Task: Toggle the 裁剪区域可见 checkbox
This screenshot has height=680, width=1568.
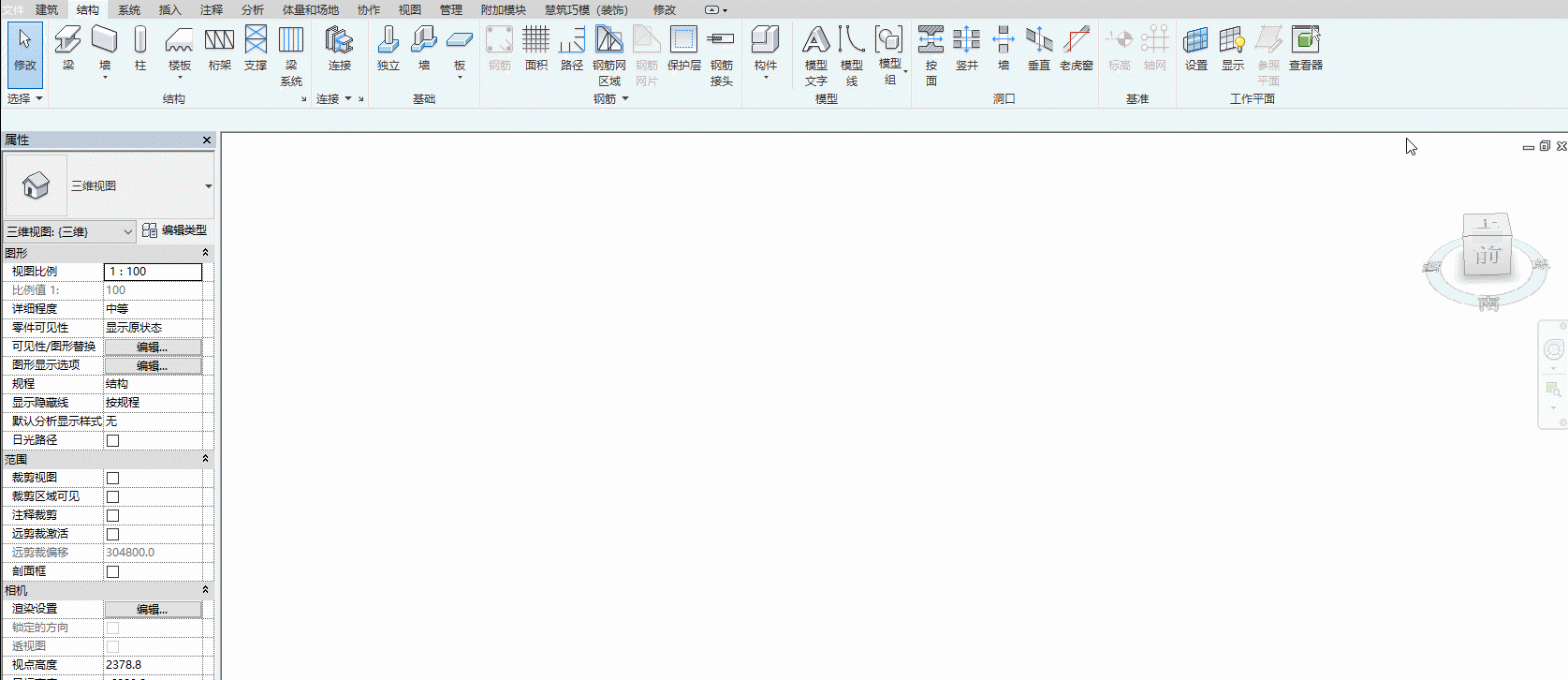Action: pos(112,496)
